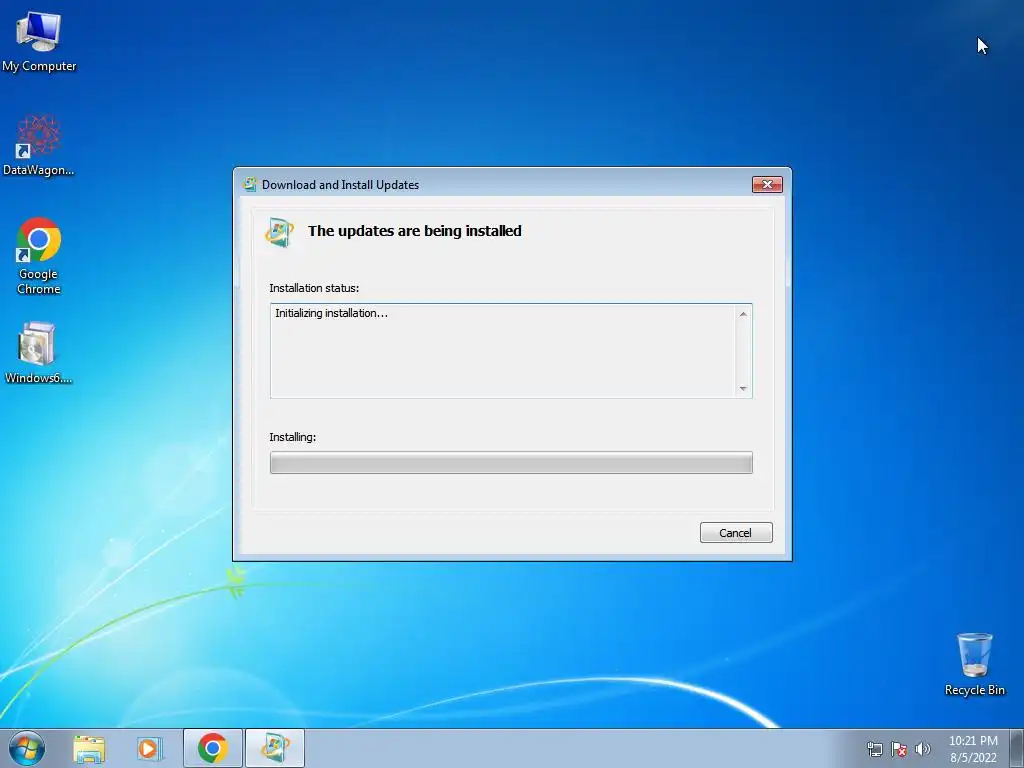The image size is (1024, 768).
Task: Open Windows Explorer from taskbar
Action: (89, 748)
